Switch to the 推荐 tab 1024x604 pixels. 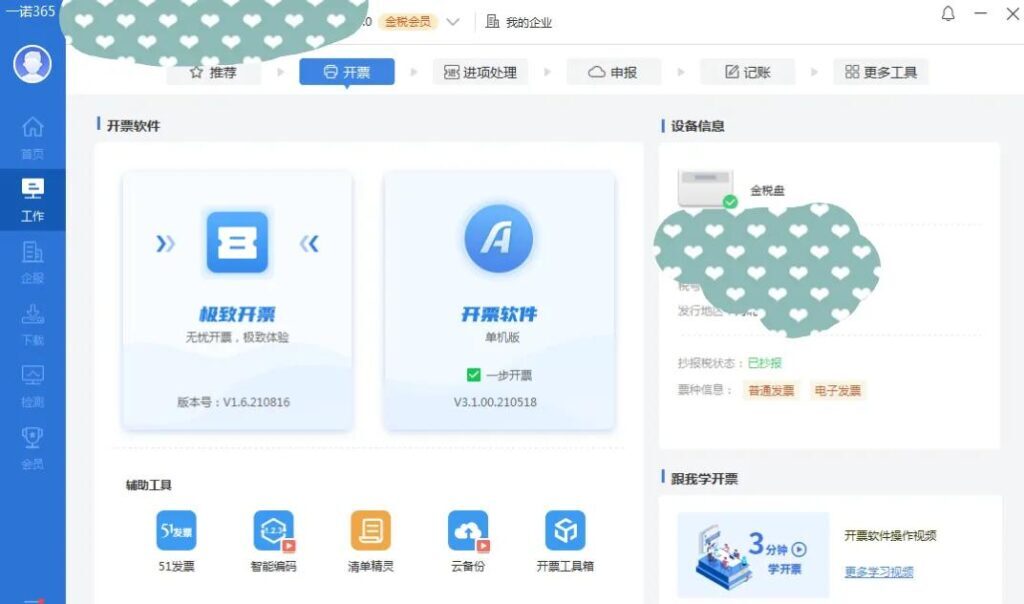214,72
